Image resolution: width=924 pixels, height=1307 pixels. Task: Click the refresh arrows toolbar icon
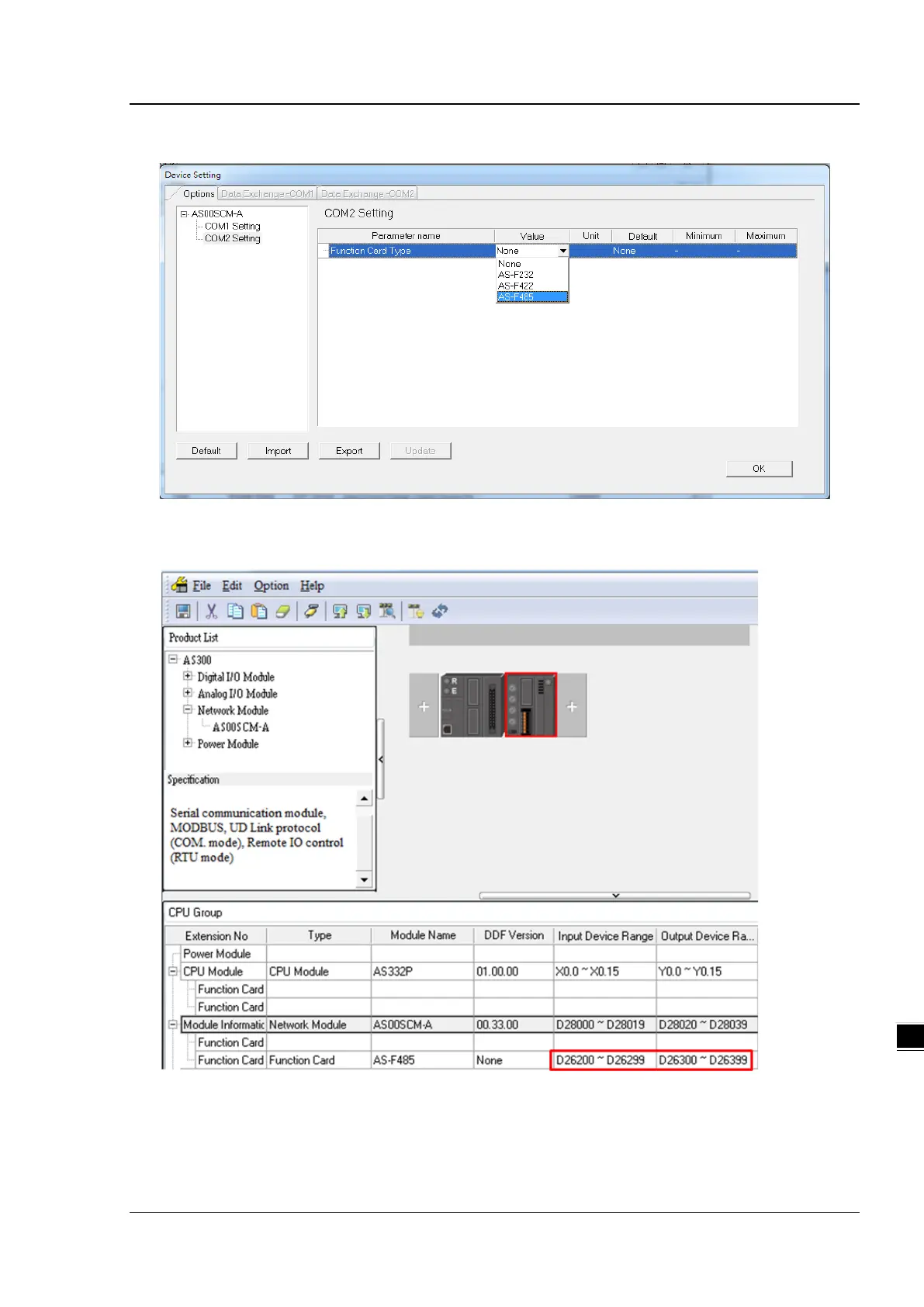pyautogui.click(x=440, y=612)
